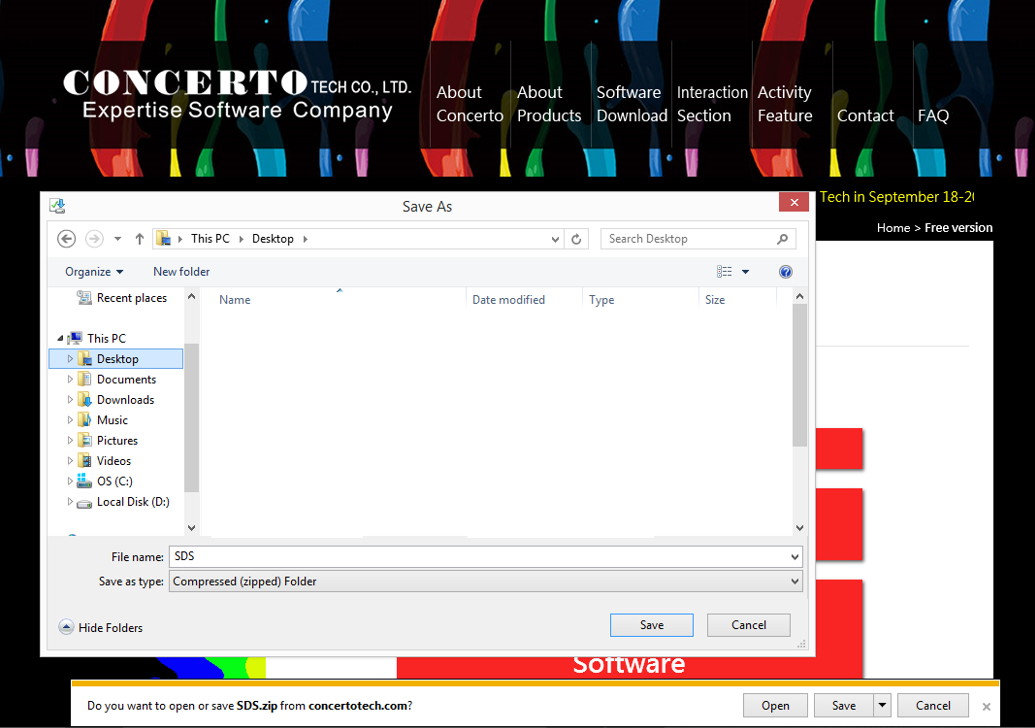Click the New folder button
The height and width of the screenshot is (728, 1035).
click(181, 272)
